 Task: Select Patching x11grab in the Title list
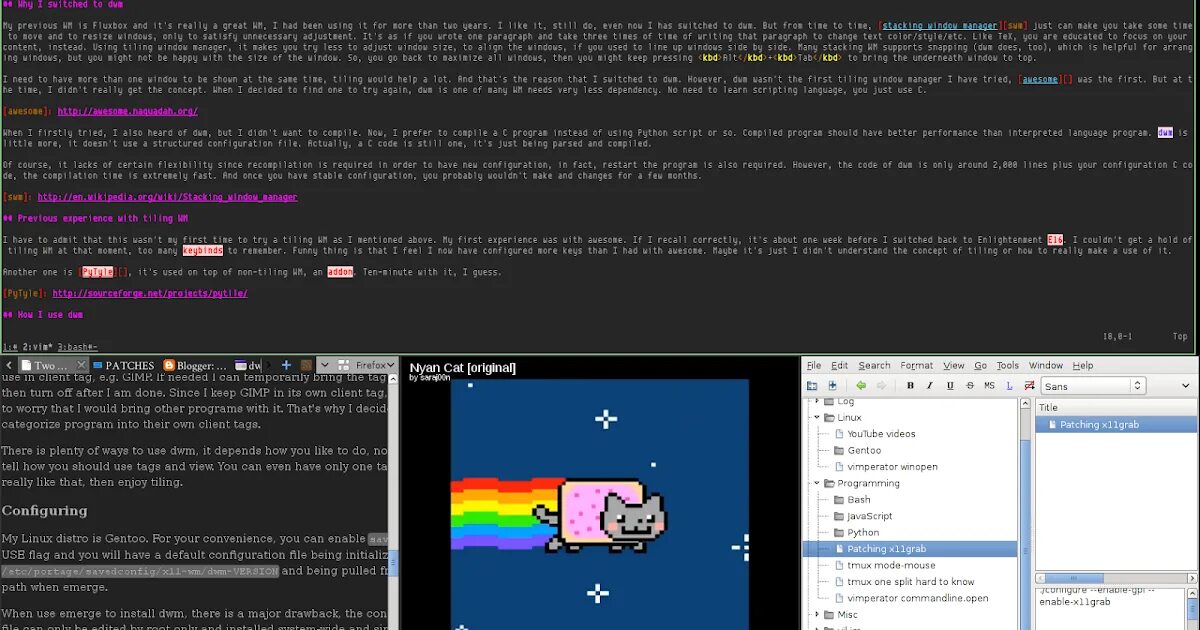pyautogui.click(x=1116, y=425)
